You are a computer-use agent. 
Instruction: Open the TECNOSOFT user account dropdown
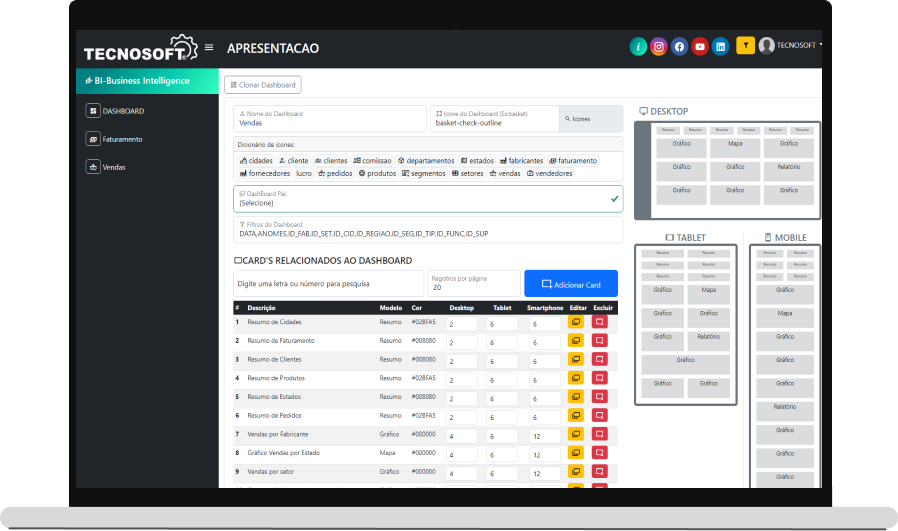(x=792, y=45)
